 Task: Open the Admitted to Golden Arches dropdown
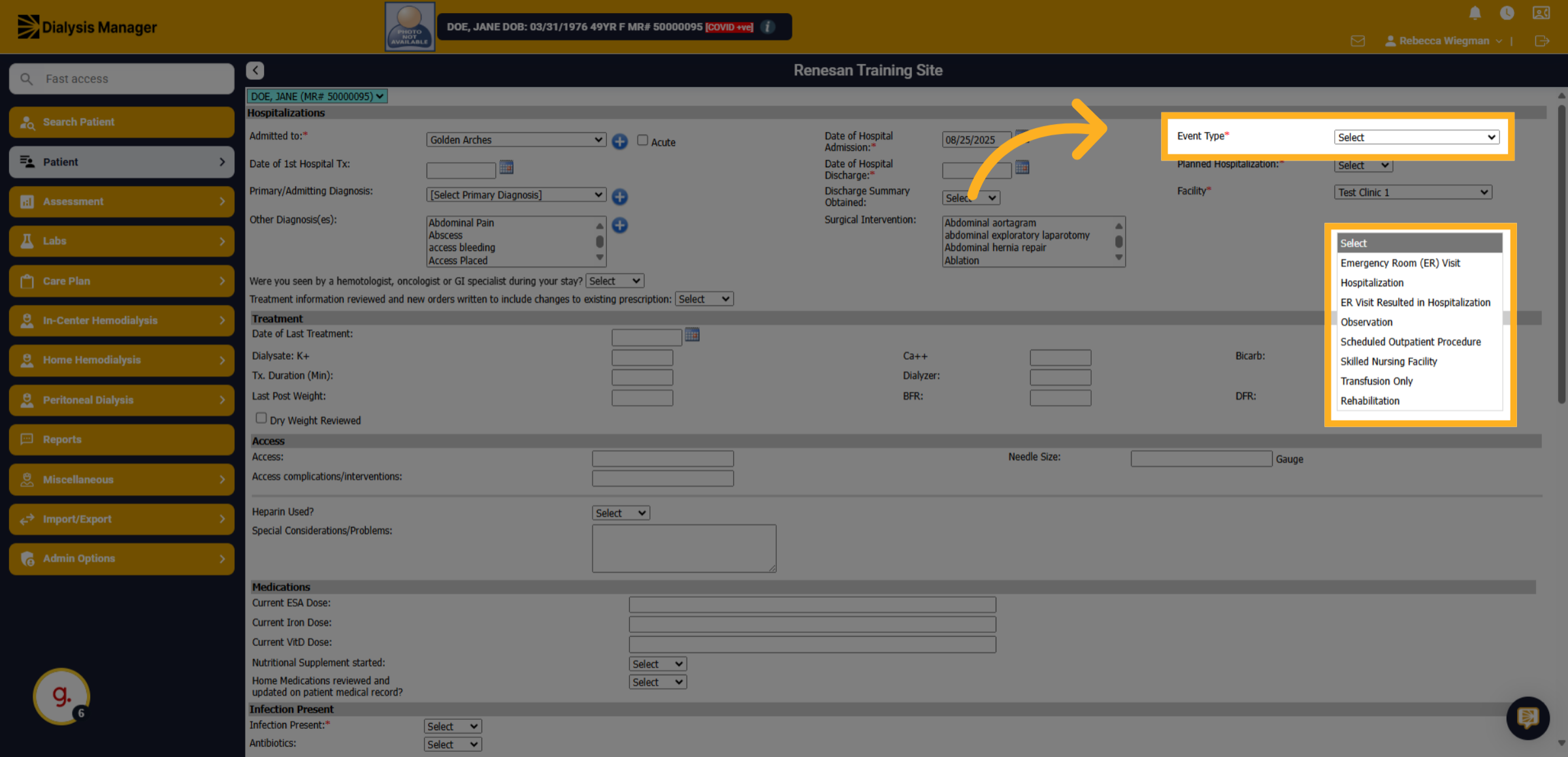(x=516, y=140)
